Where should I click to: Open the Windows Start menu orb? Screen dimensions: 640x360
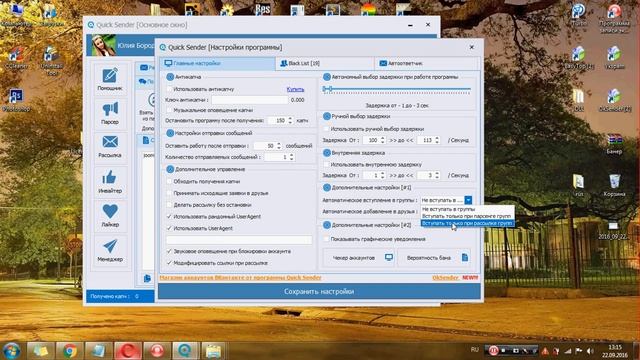click(11, 351)
